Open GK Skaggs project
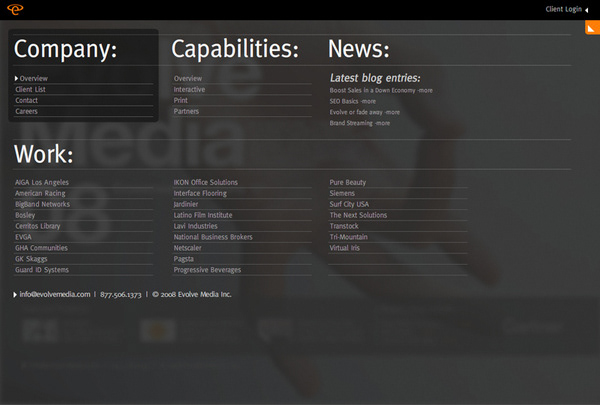600x405 pixels. (x=31, y=259)
